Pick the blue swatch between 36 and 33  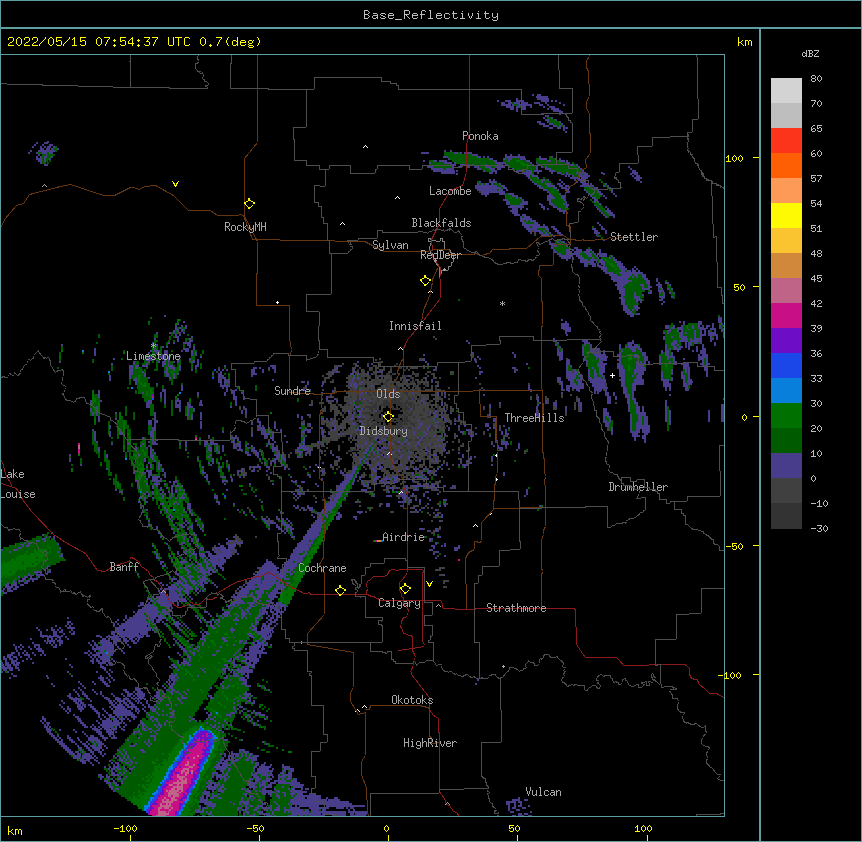pyautogui.click(x=786, y=365)
